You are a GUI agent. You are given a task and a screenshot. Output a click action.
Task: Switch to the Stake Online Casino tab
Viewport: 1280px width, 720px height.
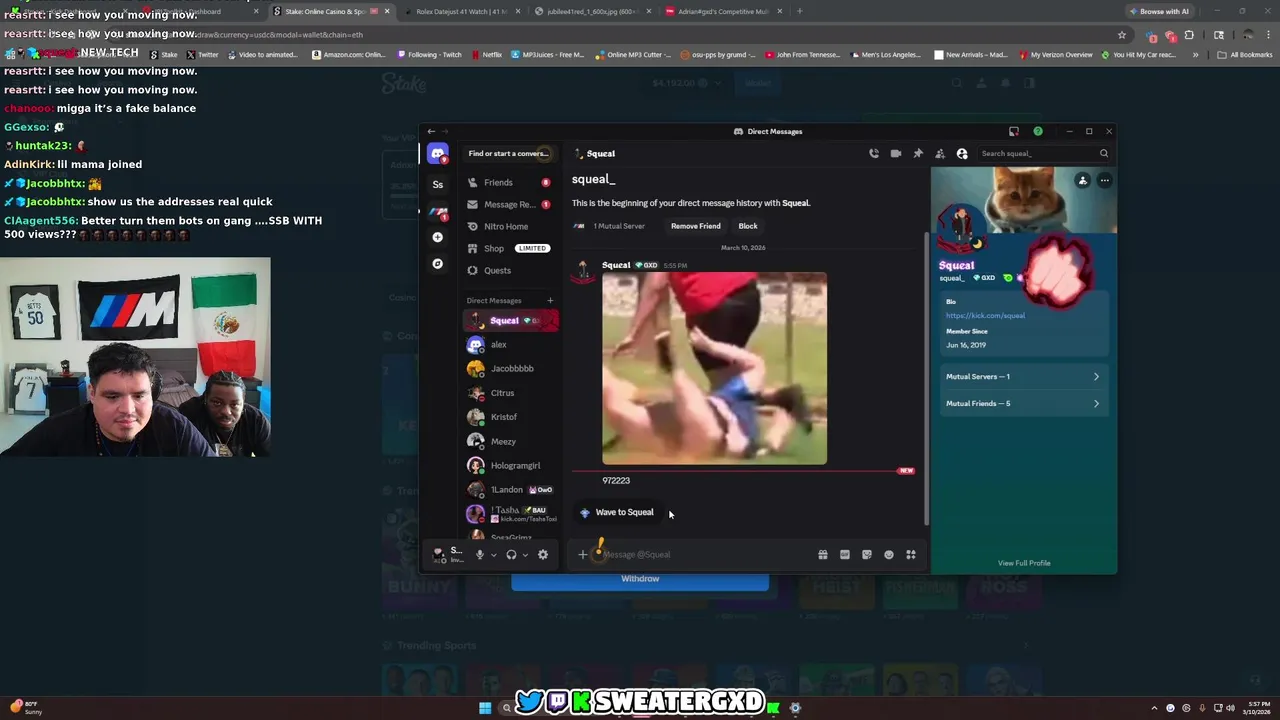tap(324, 11)
